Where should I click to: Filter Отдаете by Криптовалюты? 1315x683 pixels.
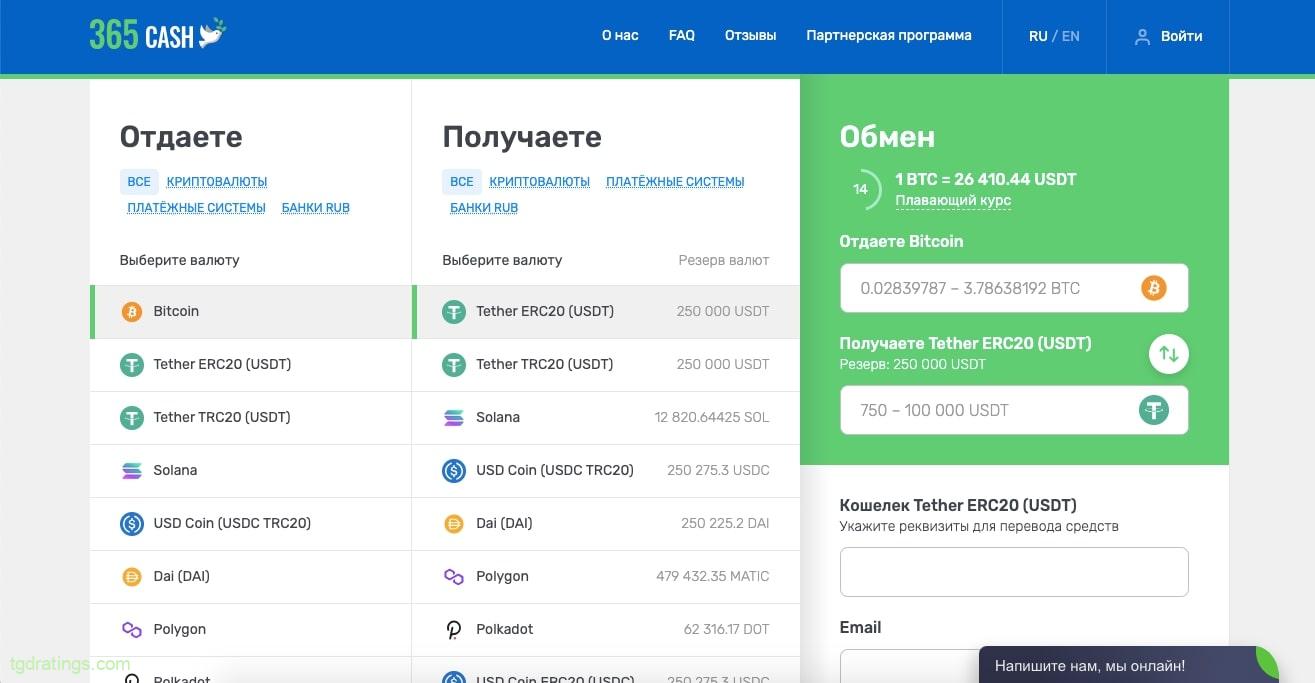click(217, 182)
